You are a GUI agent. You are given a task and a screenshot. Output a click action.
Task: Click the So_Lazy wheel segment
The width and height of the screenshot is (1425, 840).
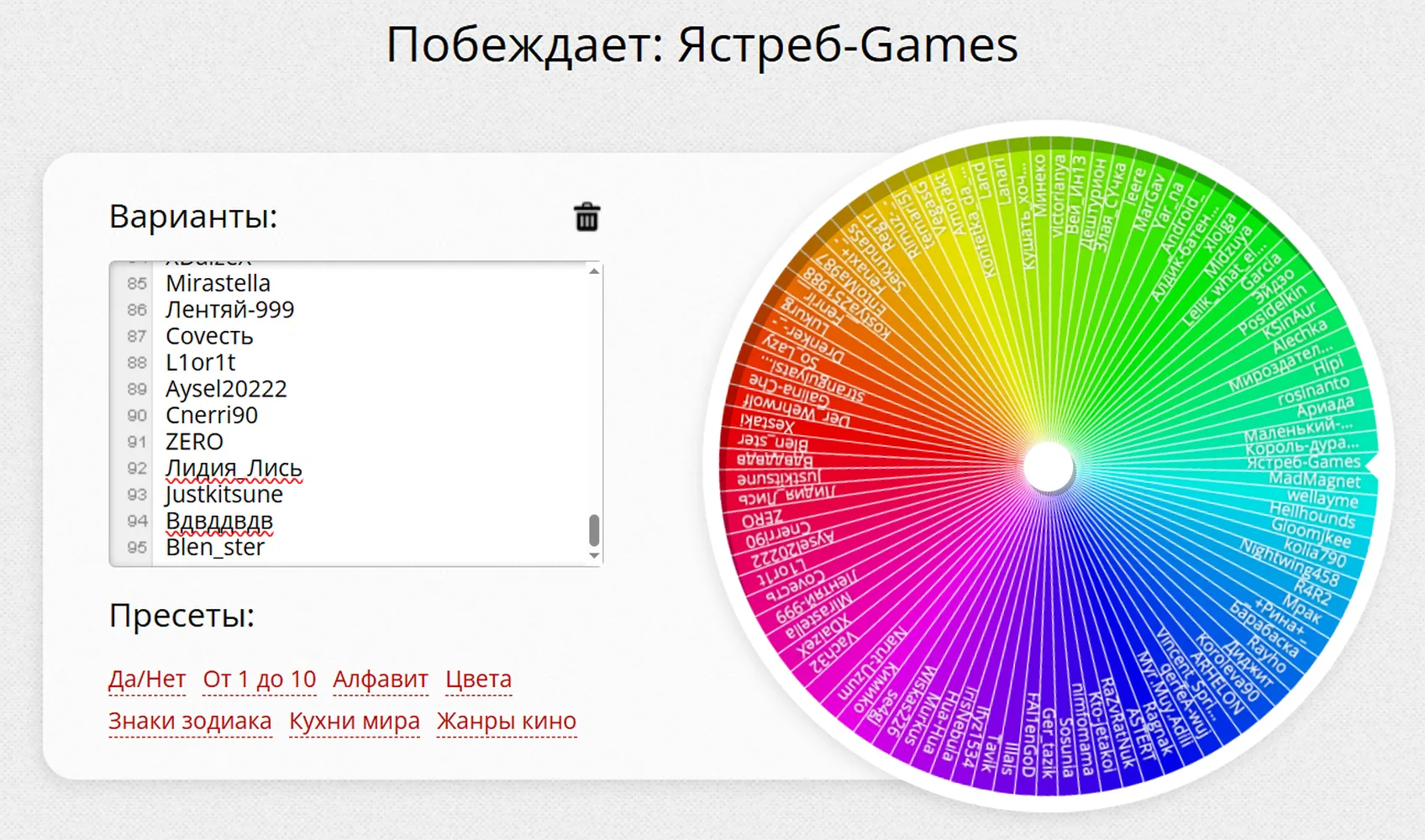tap(791, 349)
